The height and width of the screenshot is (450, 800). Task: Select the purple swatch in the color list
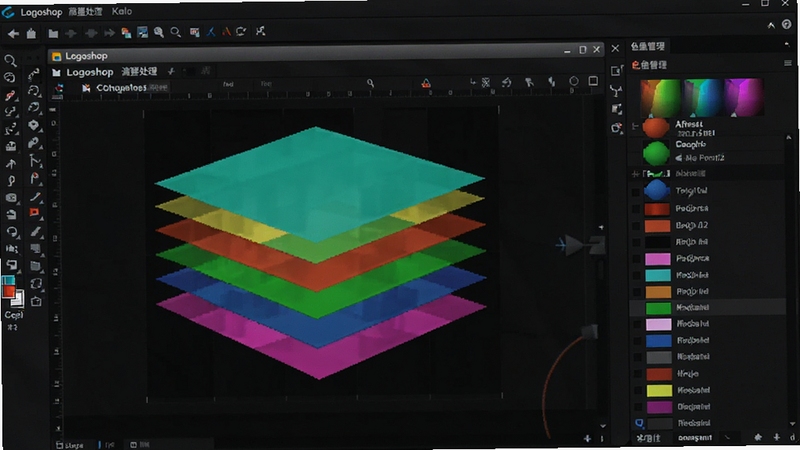[x=659, y=407]
